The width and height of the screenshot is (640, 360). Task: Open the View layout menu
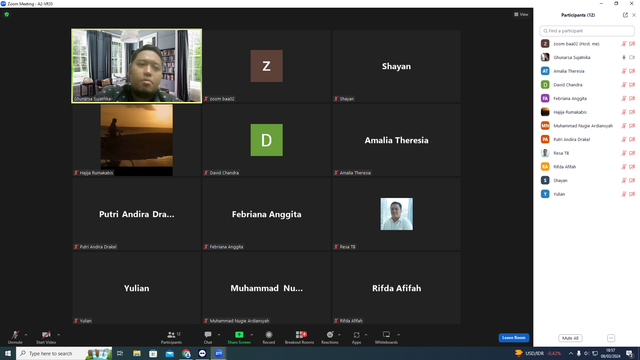521,14
